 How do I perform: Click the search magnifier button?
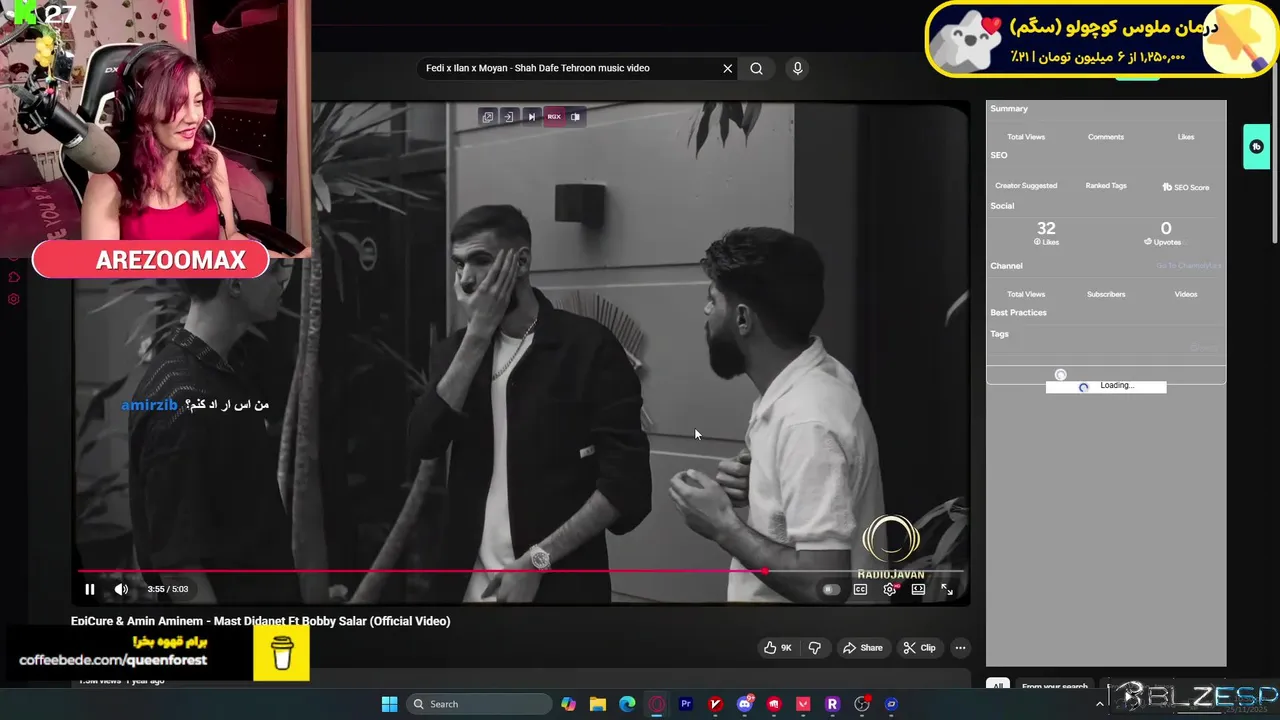click(757, 68)
